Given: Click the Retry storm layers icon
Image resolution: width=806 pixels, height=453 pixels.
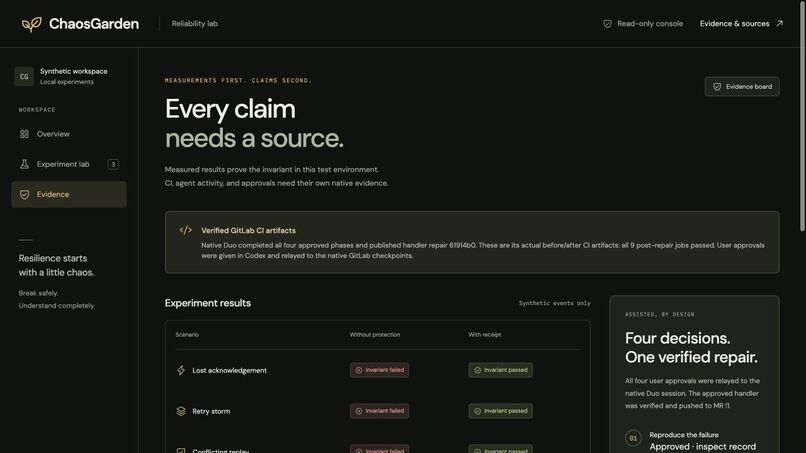Looking at the screenshot, I should [181, 411].
